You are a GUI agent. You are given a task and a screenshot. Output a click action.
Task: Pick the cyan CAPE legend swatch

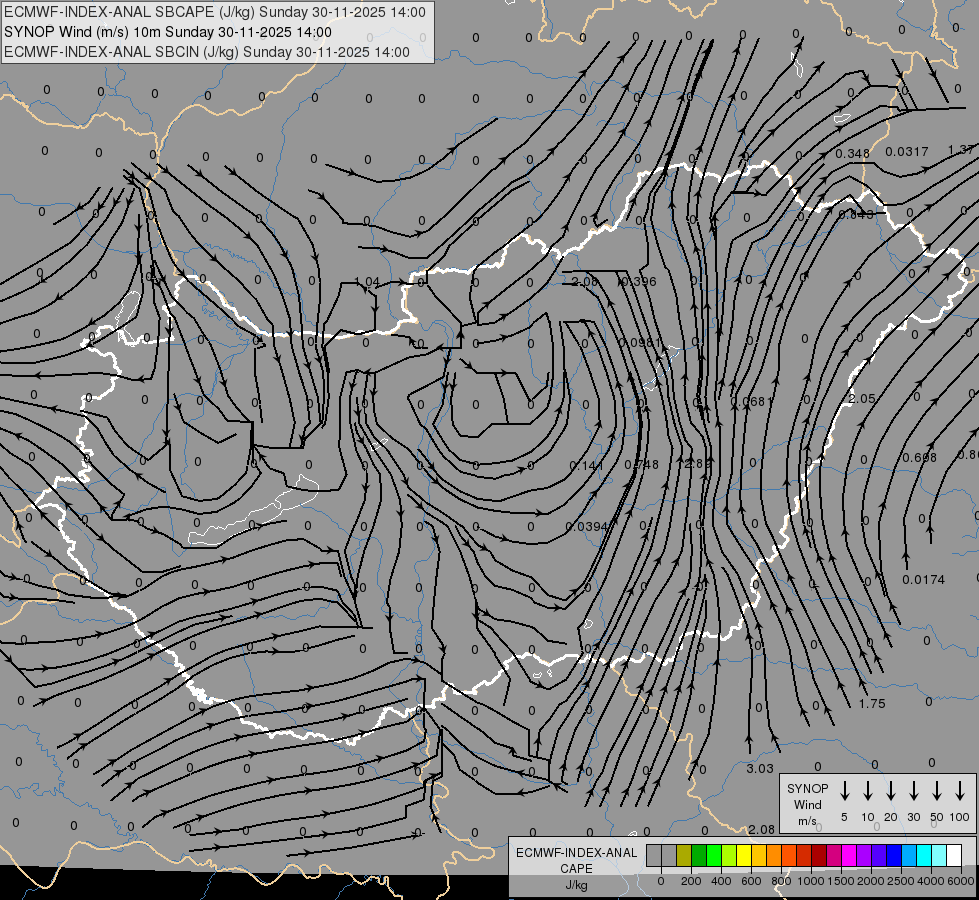[923, 856]
